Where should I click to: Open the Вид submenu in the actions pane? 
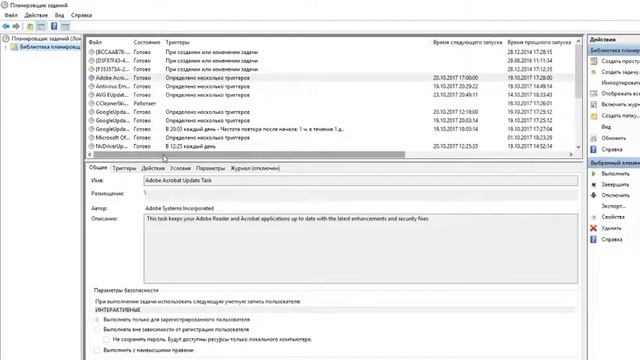(607, 127)
